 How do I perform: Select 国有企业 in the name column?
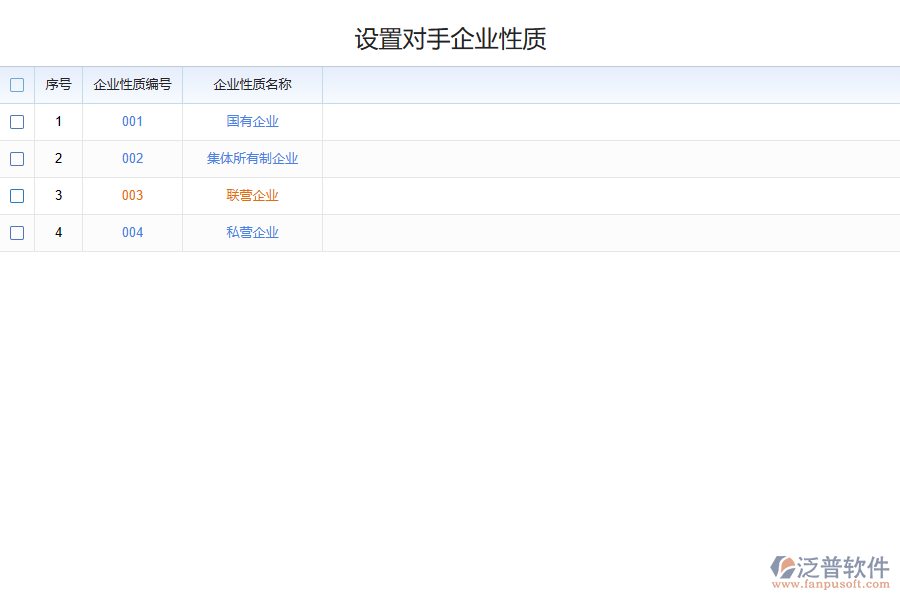tap(251, 122)
